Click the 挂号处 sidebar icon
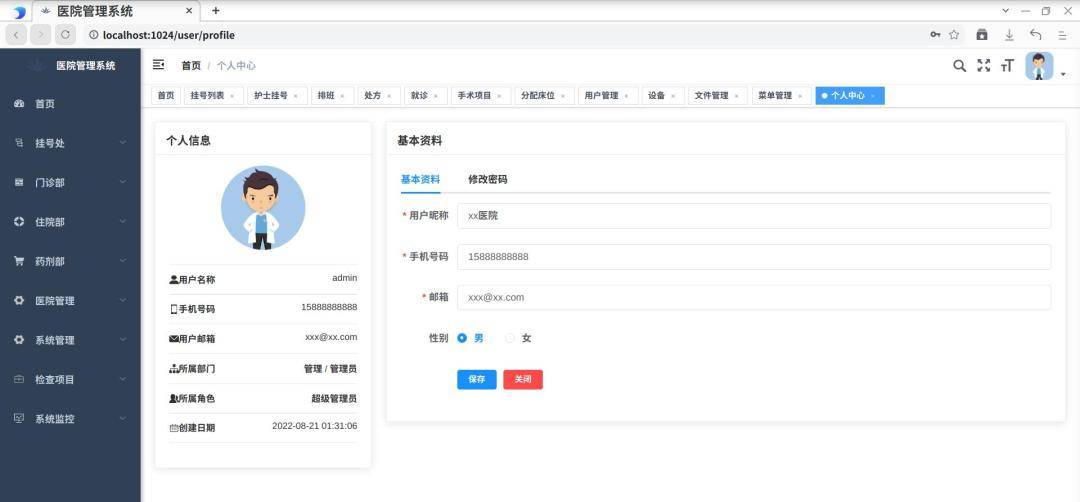 [x=19, y=143]
